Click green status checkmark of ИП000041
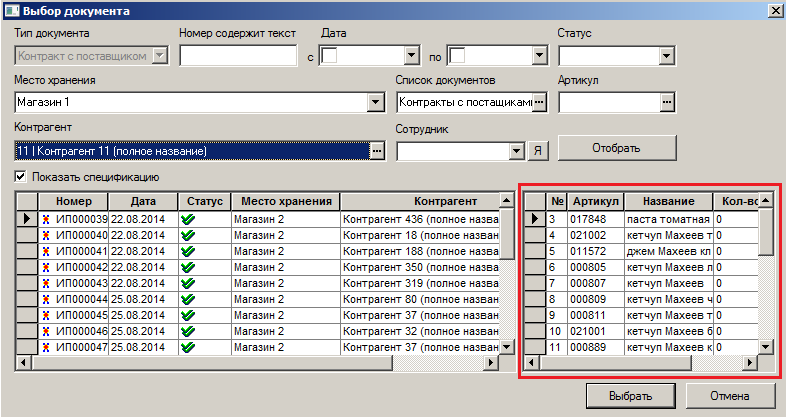 188,251
